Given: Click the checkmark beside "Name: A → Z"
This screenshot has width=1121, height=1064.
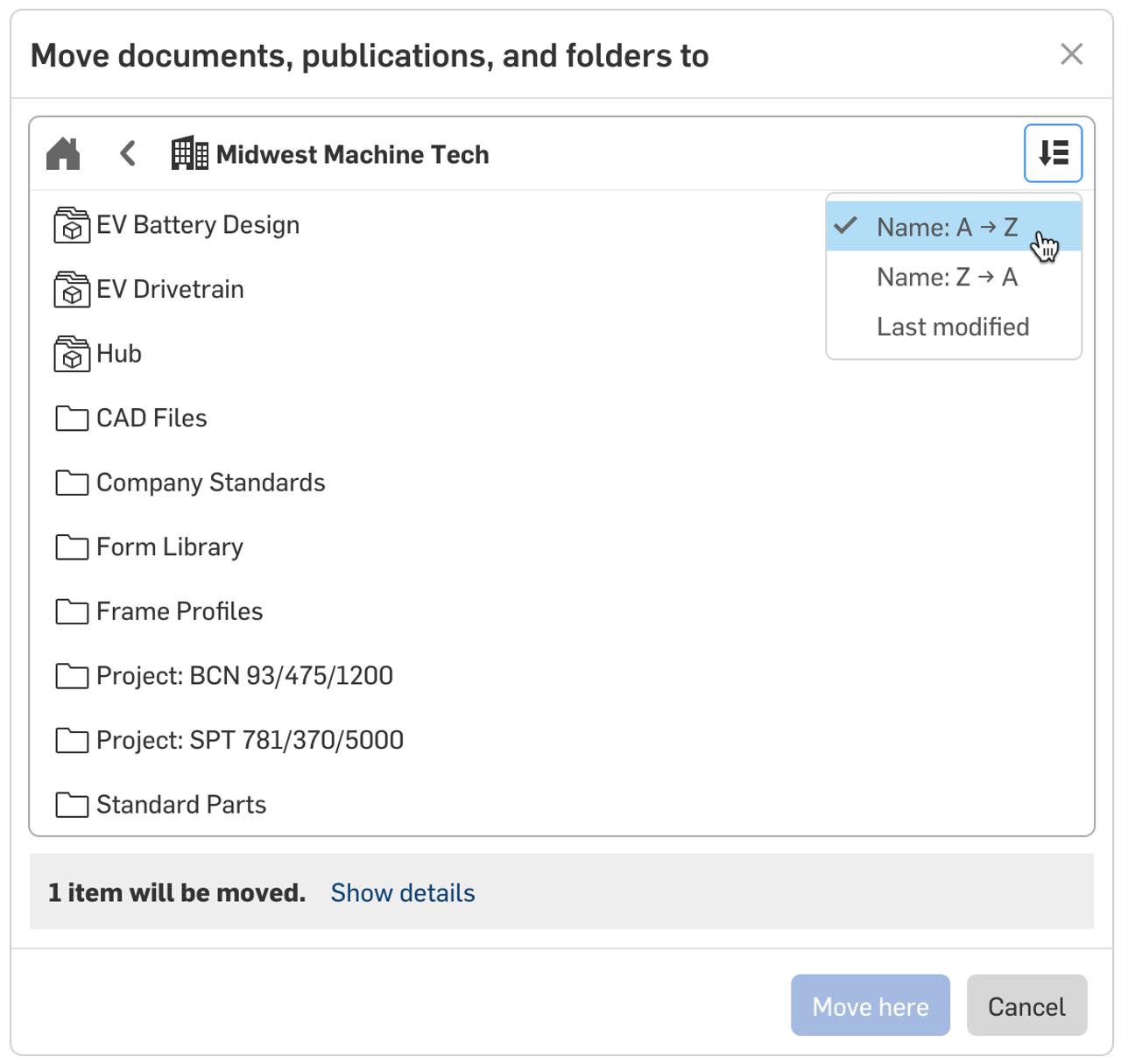Looking at the screenshot, I should point(843,227).
